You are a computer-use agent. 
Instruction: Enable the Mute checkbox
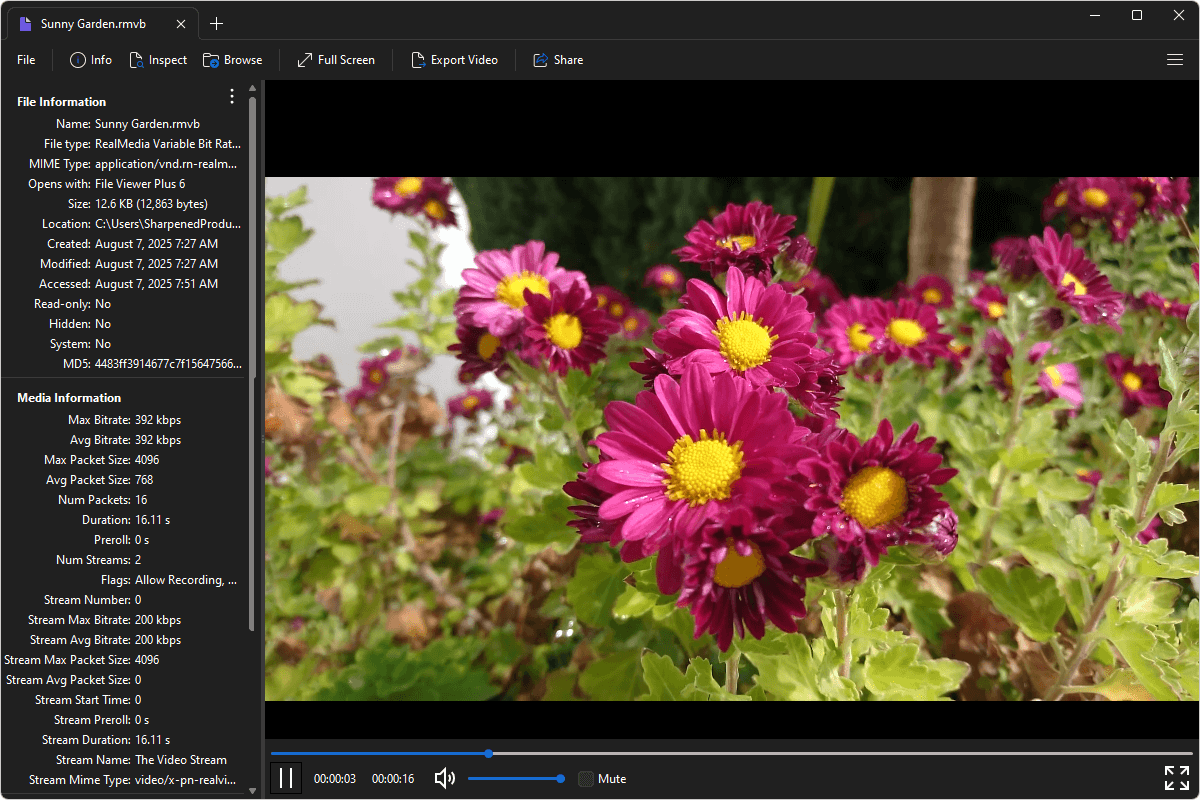586,778
